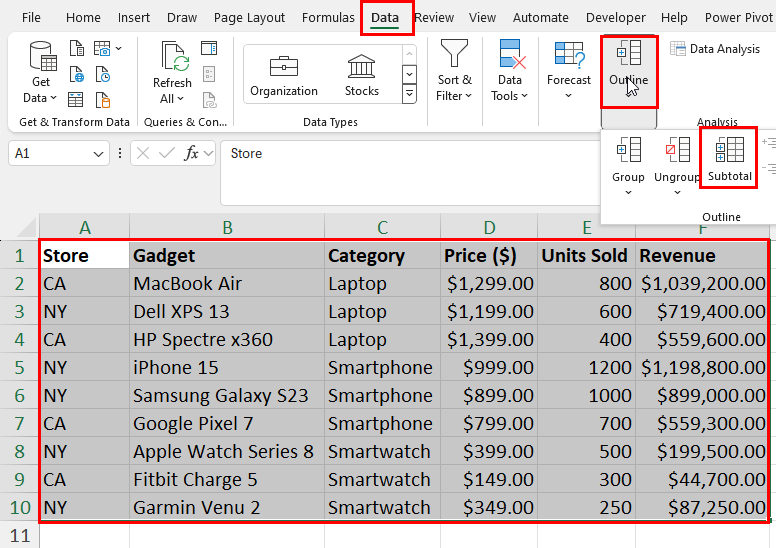Viewport: 776px width, 548px height.
Task: Expand Group dropdown arrow
Action: 629,193
